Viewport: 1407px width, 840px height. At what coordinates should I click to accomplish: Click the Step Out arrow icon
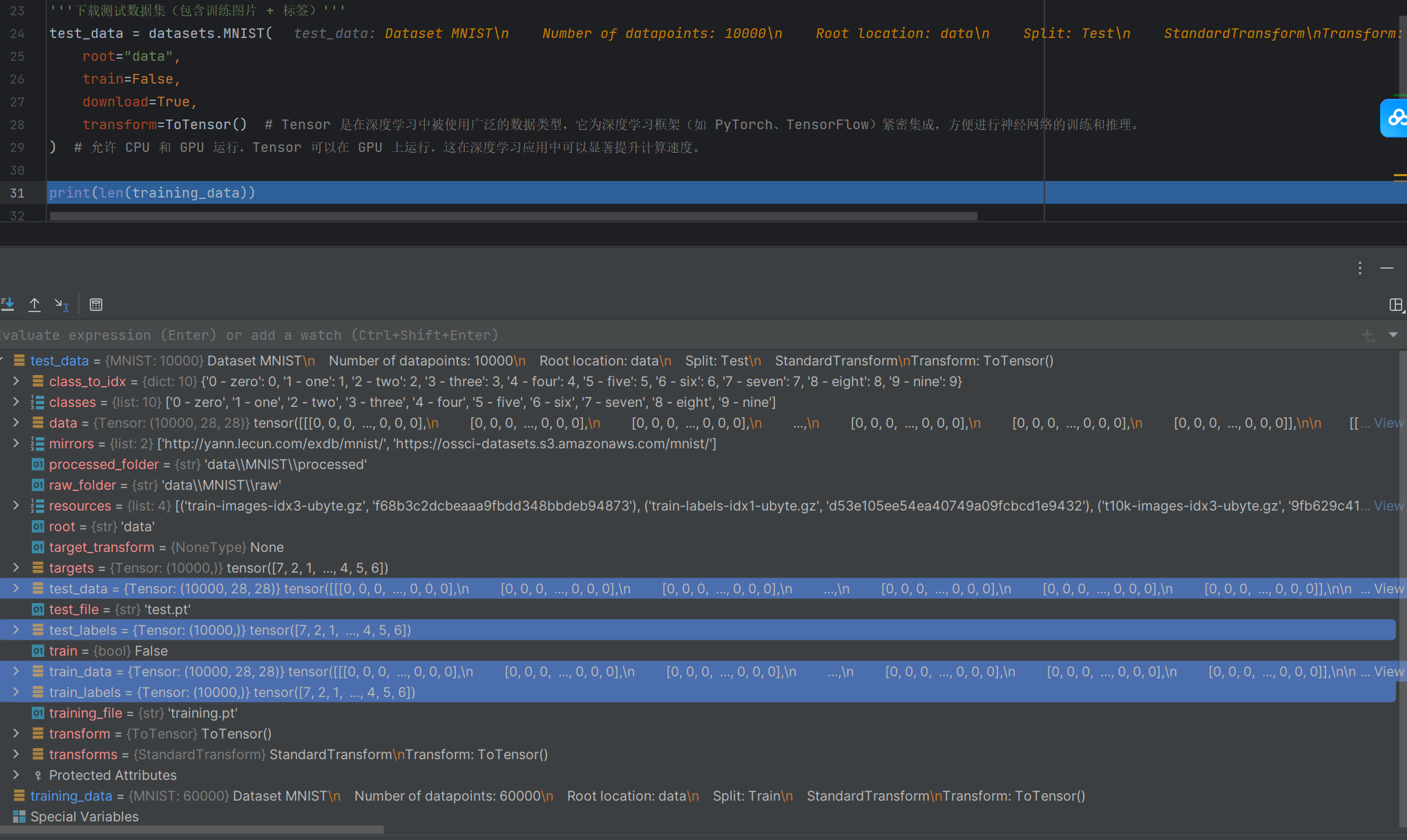pyautogui.click(x=35, y=304)
